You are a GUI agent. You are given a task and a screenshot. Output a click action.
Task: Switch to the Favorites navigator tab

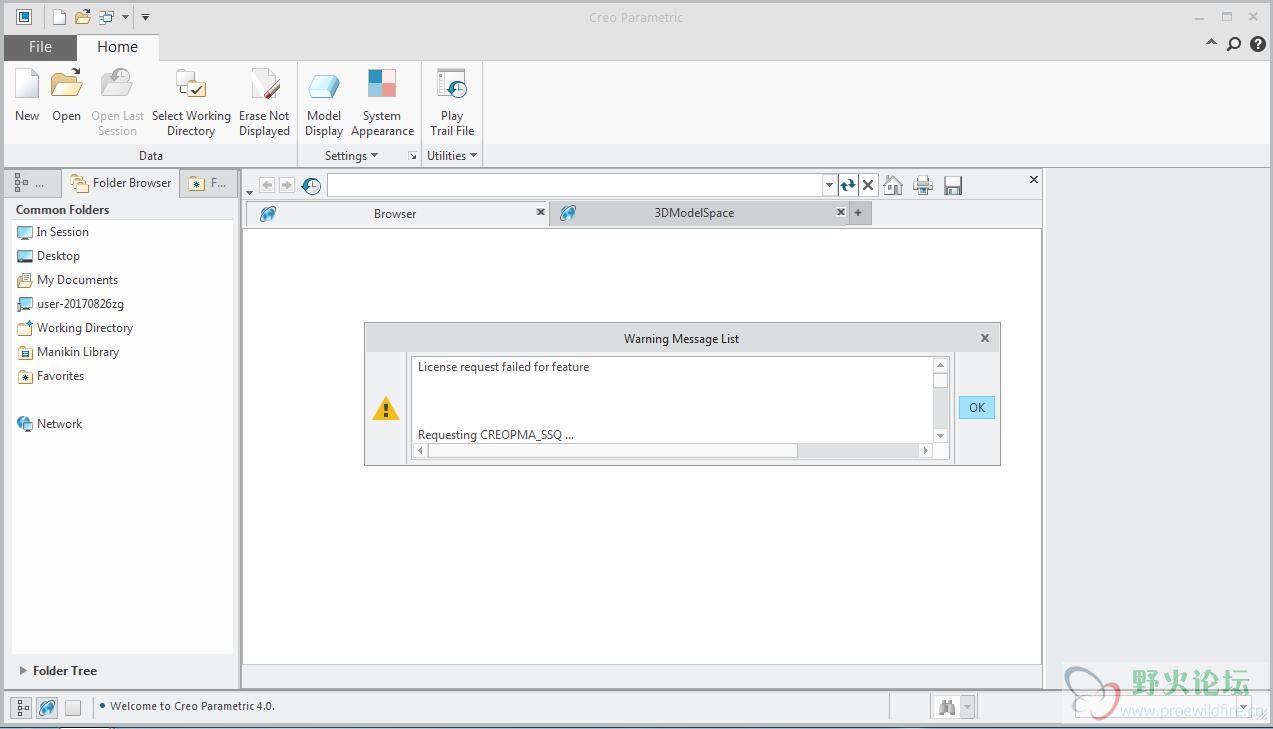tap(208, 183)
